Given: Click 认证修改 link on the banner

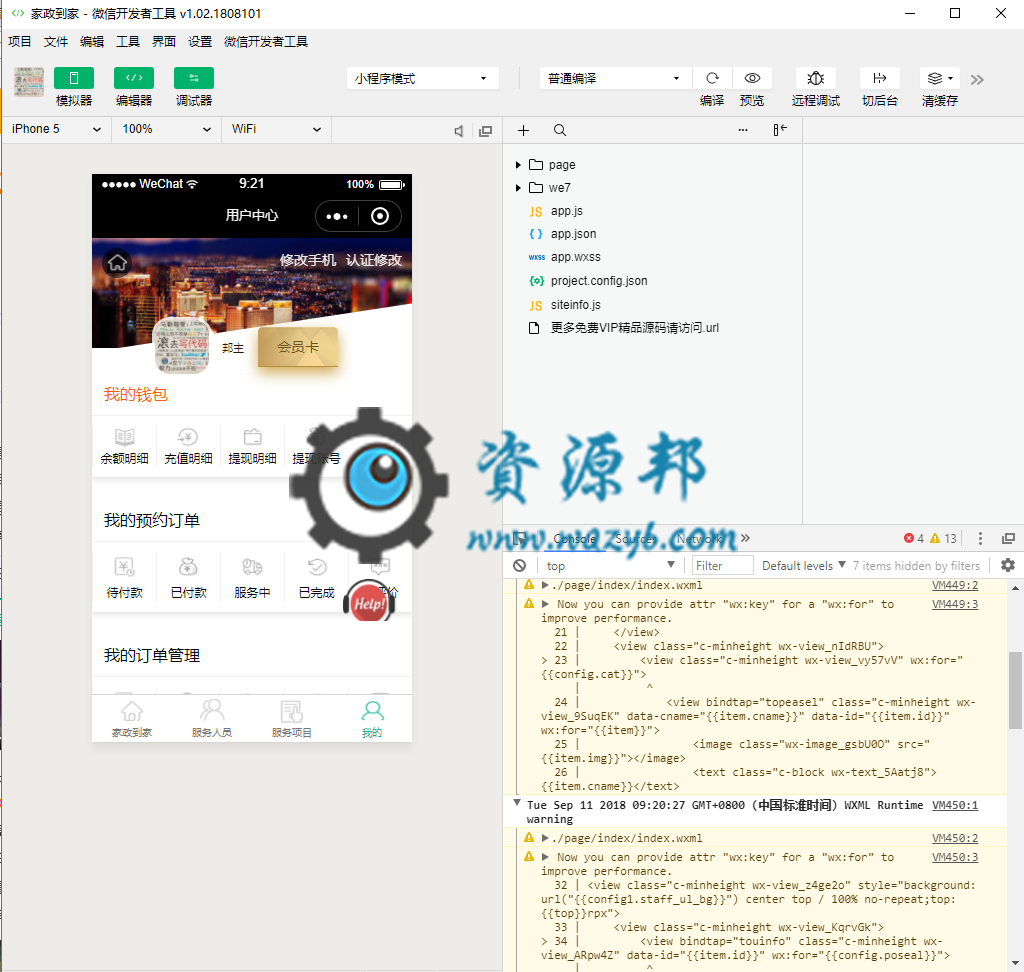Looking at the screenshot, I should pos(374,260).
